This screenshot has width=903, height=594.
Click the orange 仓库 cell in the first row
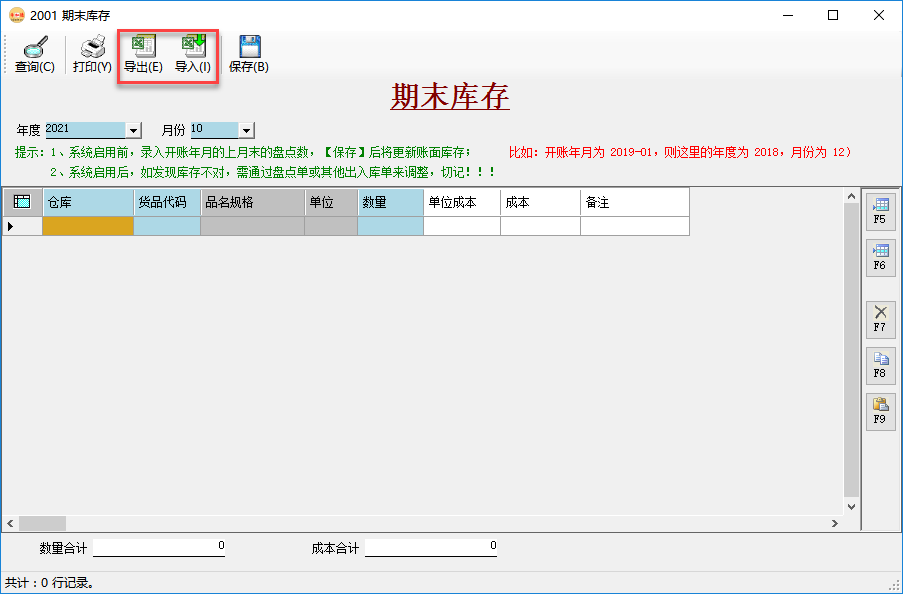click(x=87, y=227)
